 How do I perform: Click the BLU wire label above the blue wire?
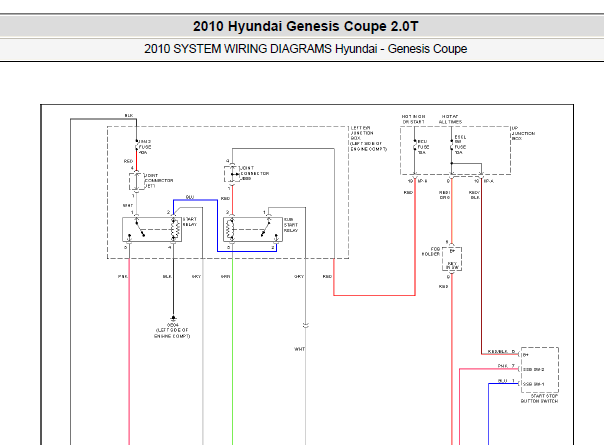point(190,197)
